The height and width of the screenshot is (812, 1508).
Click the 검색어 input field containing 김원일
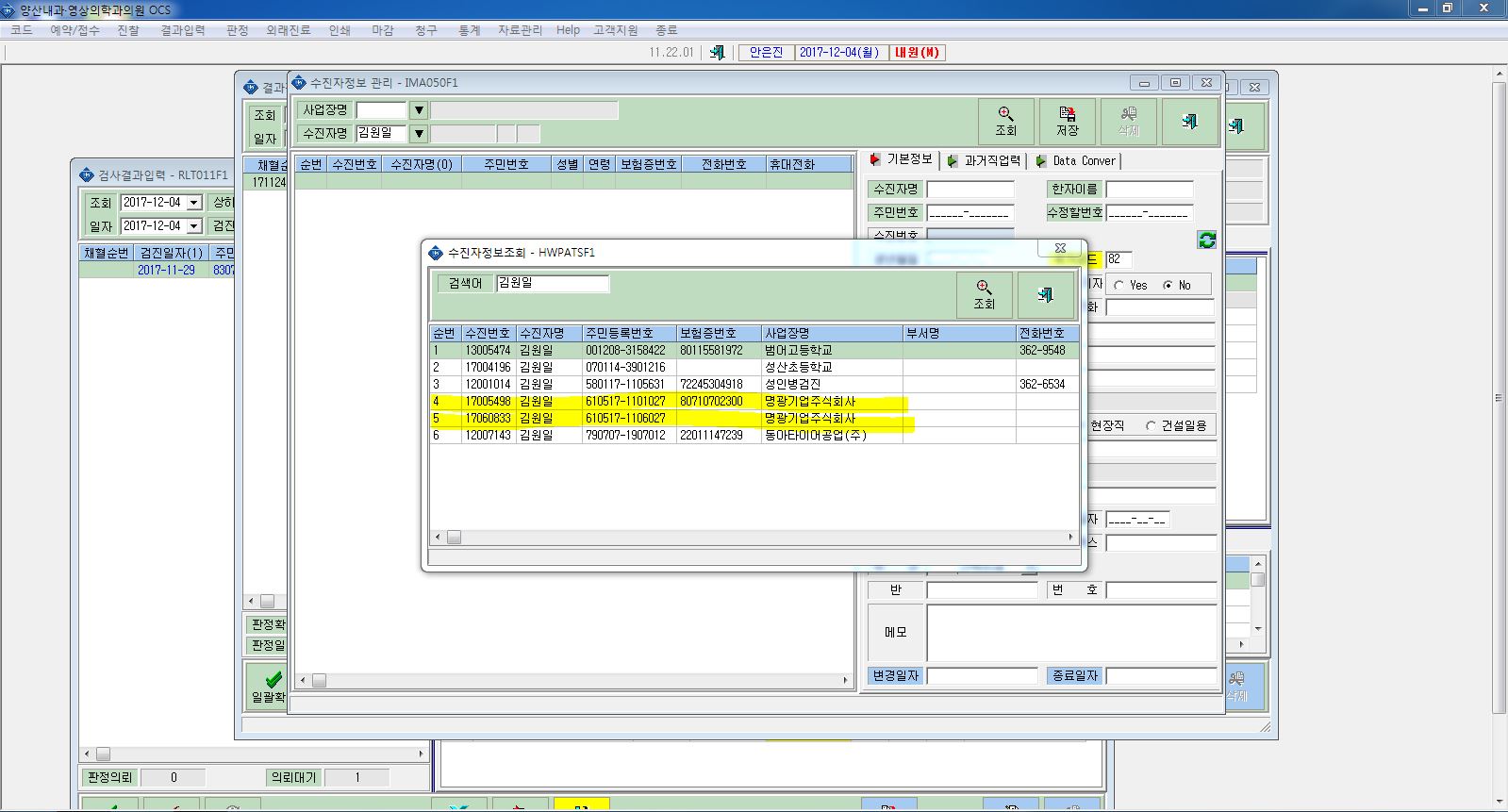[x=553, y=283]
